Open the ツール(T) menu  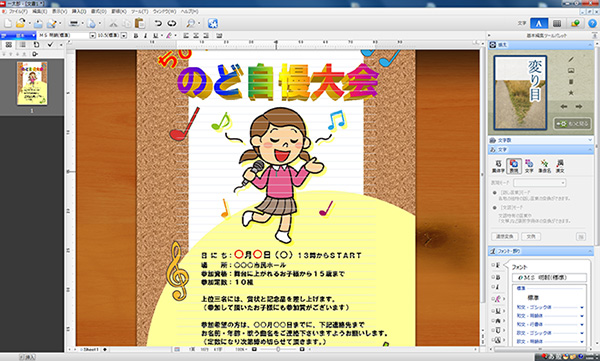click(139, 12)
